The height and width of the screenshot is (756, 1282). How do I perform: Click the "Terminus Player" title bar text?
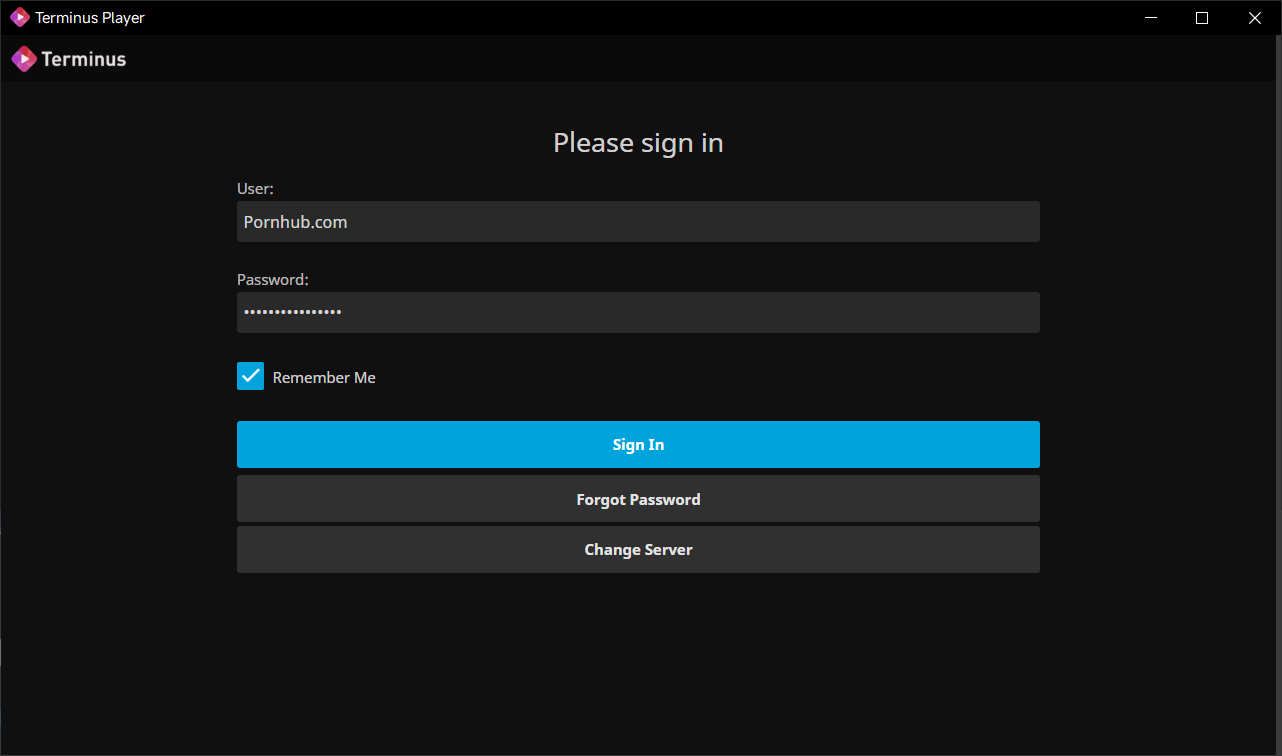click(x=90, y=18)
